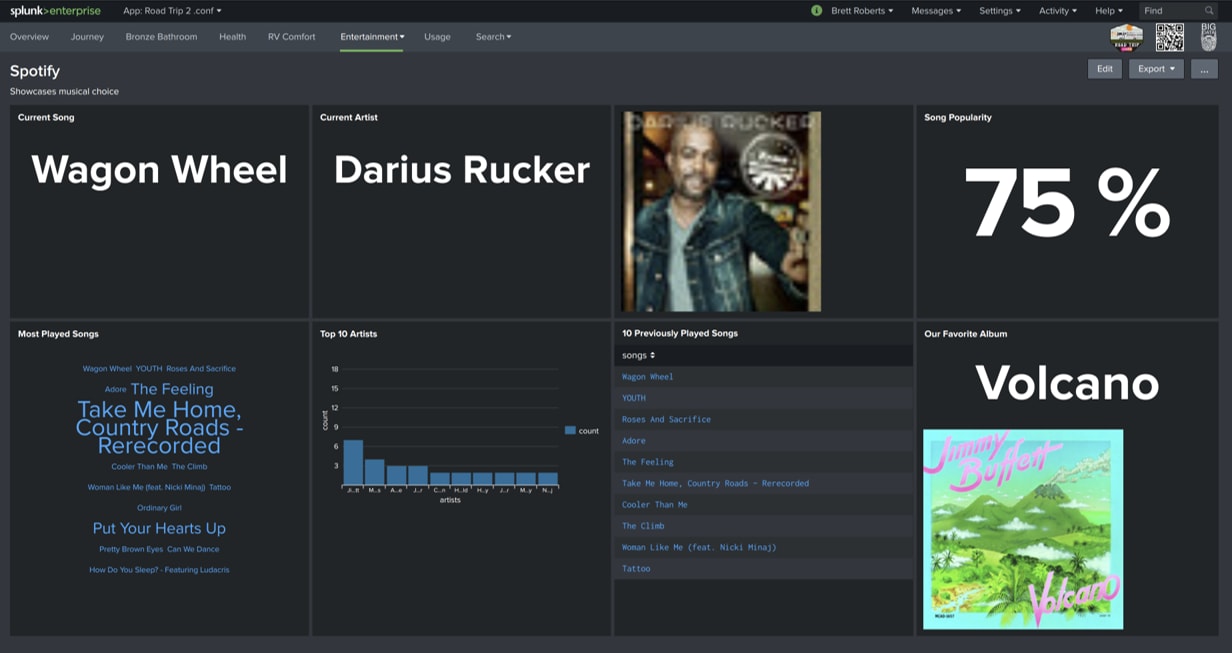Click the Darius Rucker Current Artist value
The image size is (1232, 653).
462,170
